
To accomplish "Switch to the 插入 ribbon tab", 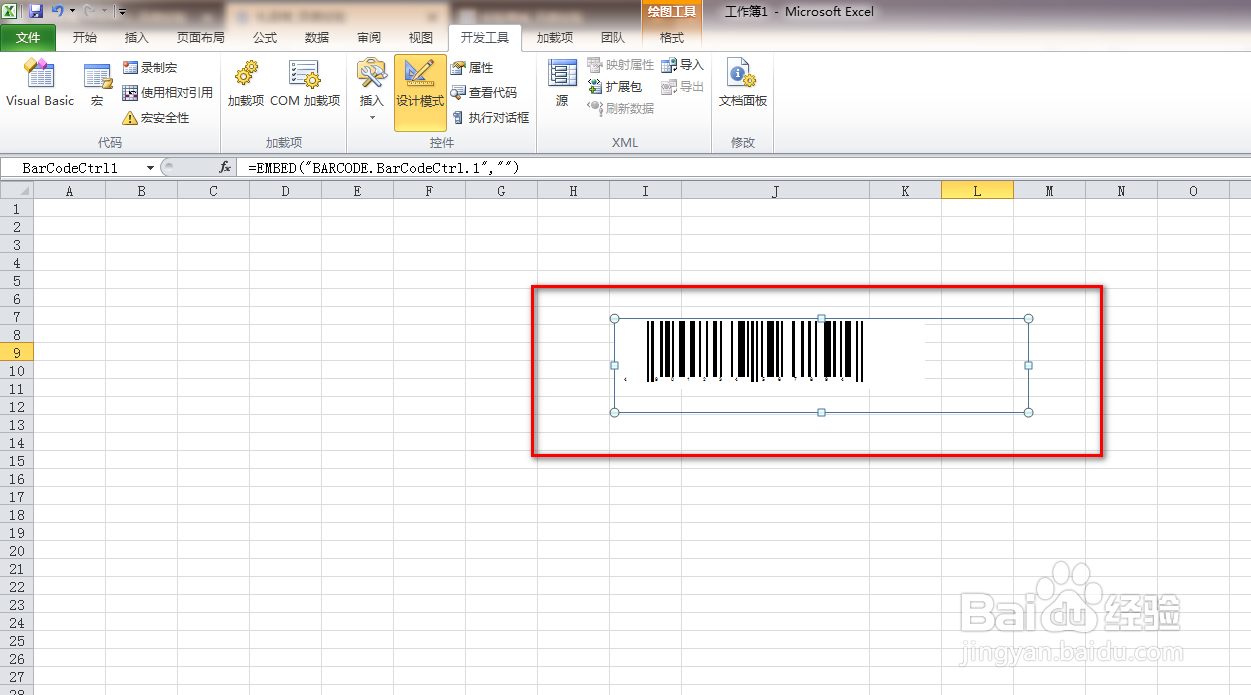I will 137,38.
